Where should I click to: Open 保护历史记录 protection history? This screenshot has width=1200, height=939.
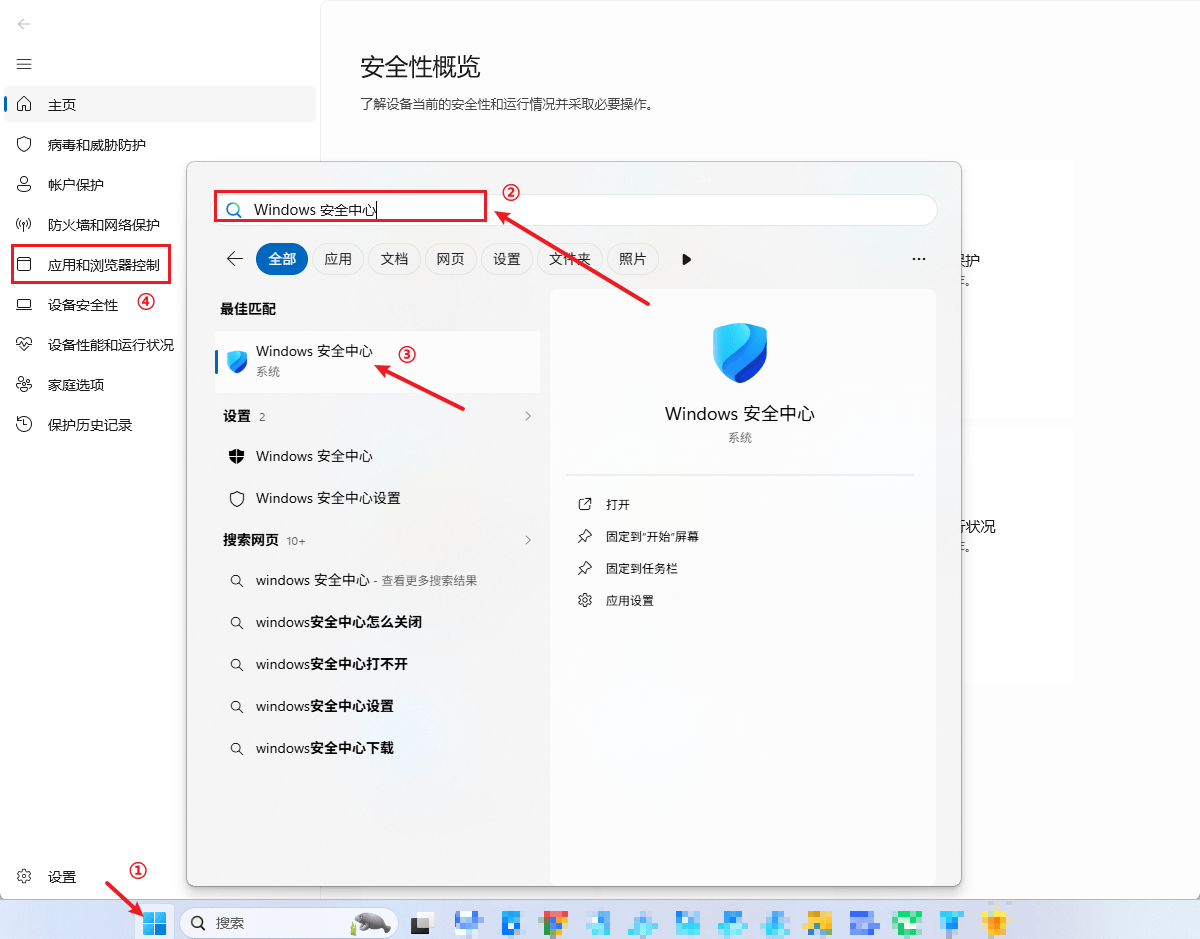[x=89, y=425]
